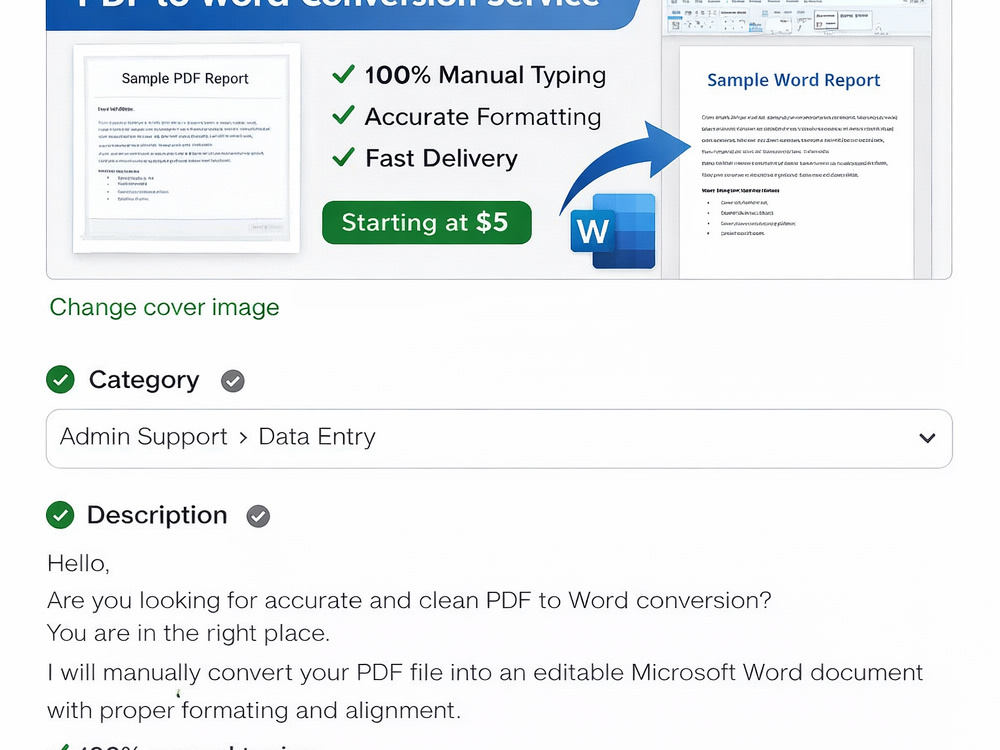Viewport: 1000px width, 750px height.
Task: Click green checkmark next to Description heading
Action: (x=61, y=515)
